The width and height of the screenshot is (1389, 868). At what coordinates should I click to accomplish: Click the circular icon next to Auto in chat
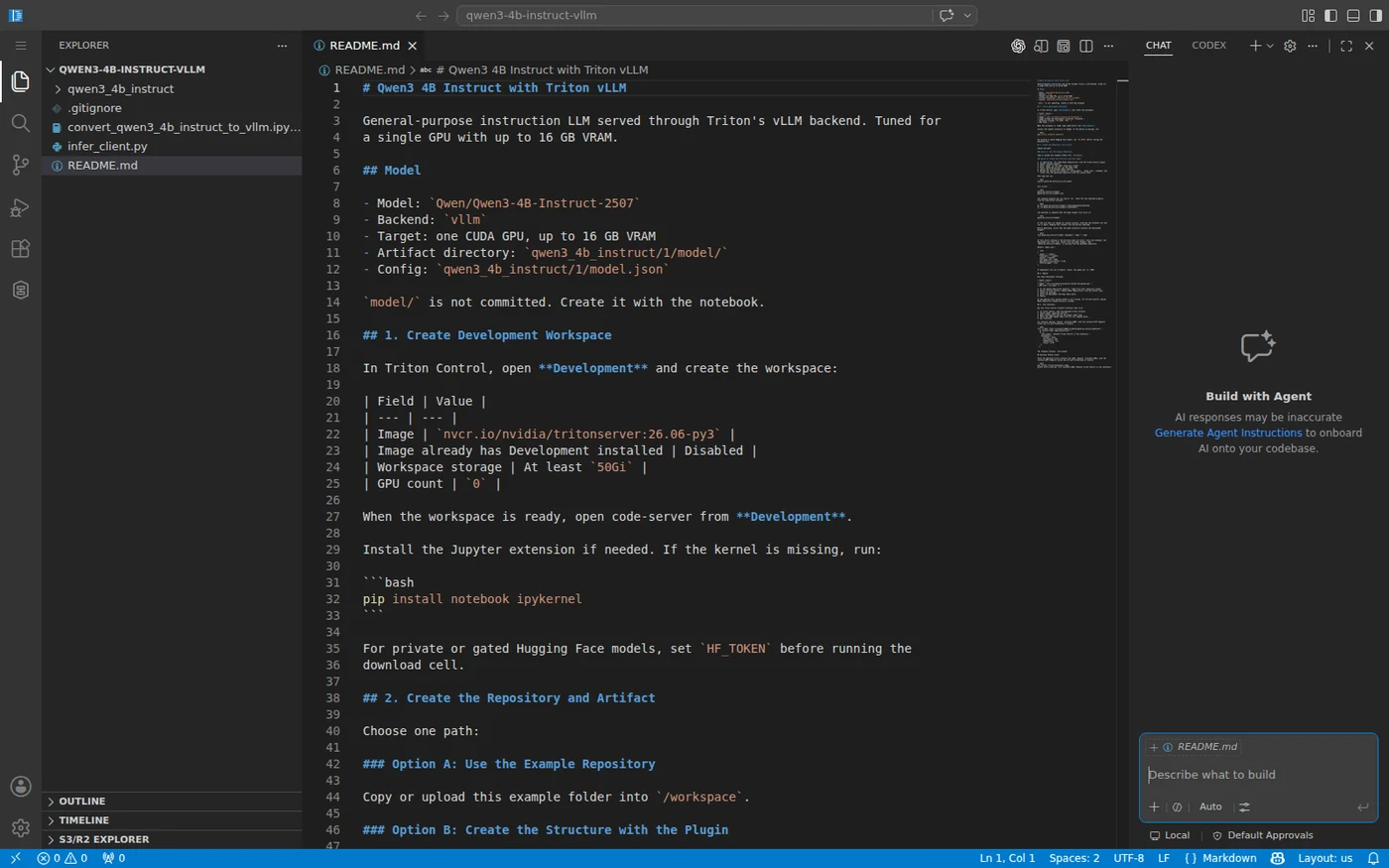coord(1177,806)
